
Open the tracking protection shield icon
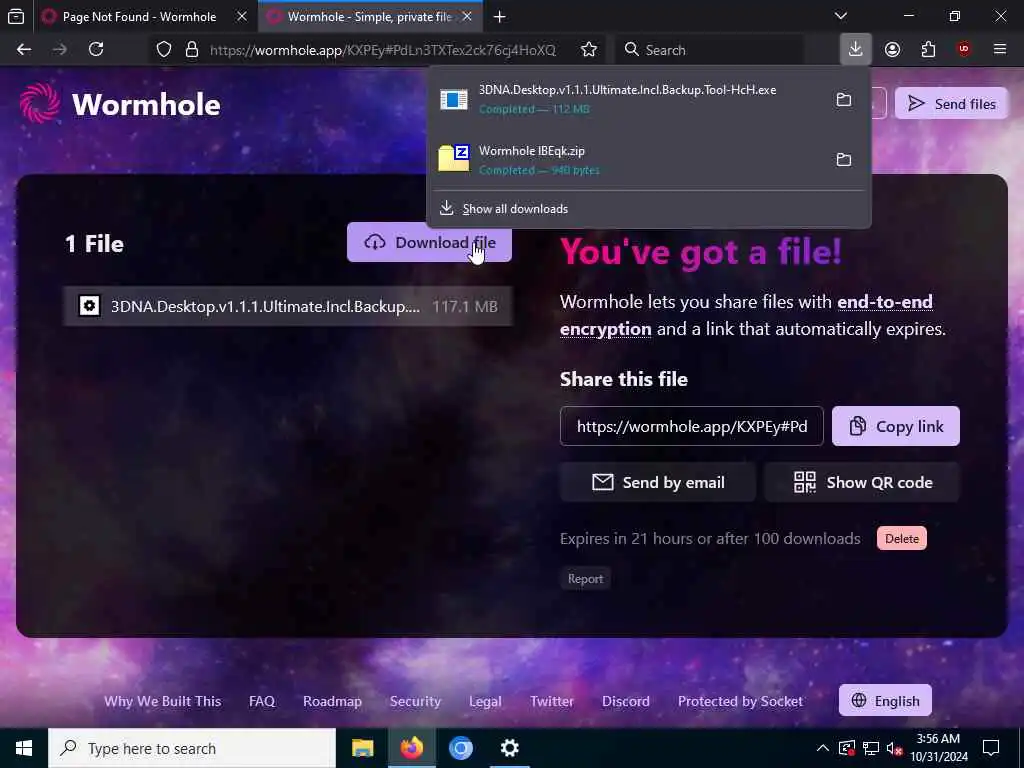164,50
